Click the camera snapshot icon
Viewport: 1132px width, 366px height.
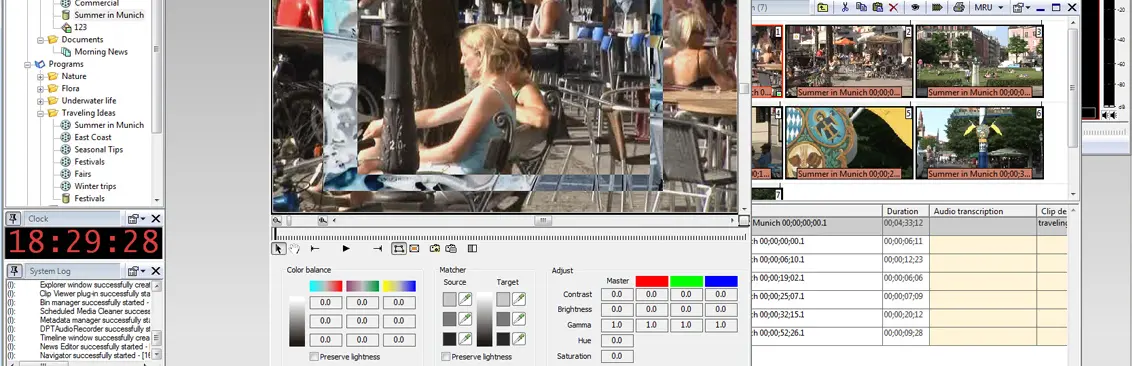(435, 248)
